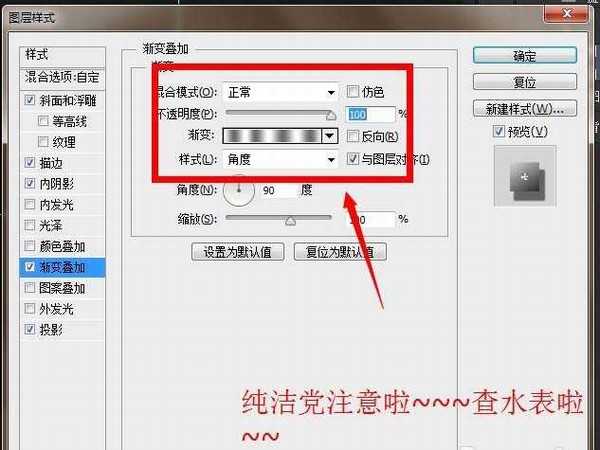This screenshot has height=450, width=600.
Task: Click the 复位 reset button
Action: (x=525, y=82)
